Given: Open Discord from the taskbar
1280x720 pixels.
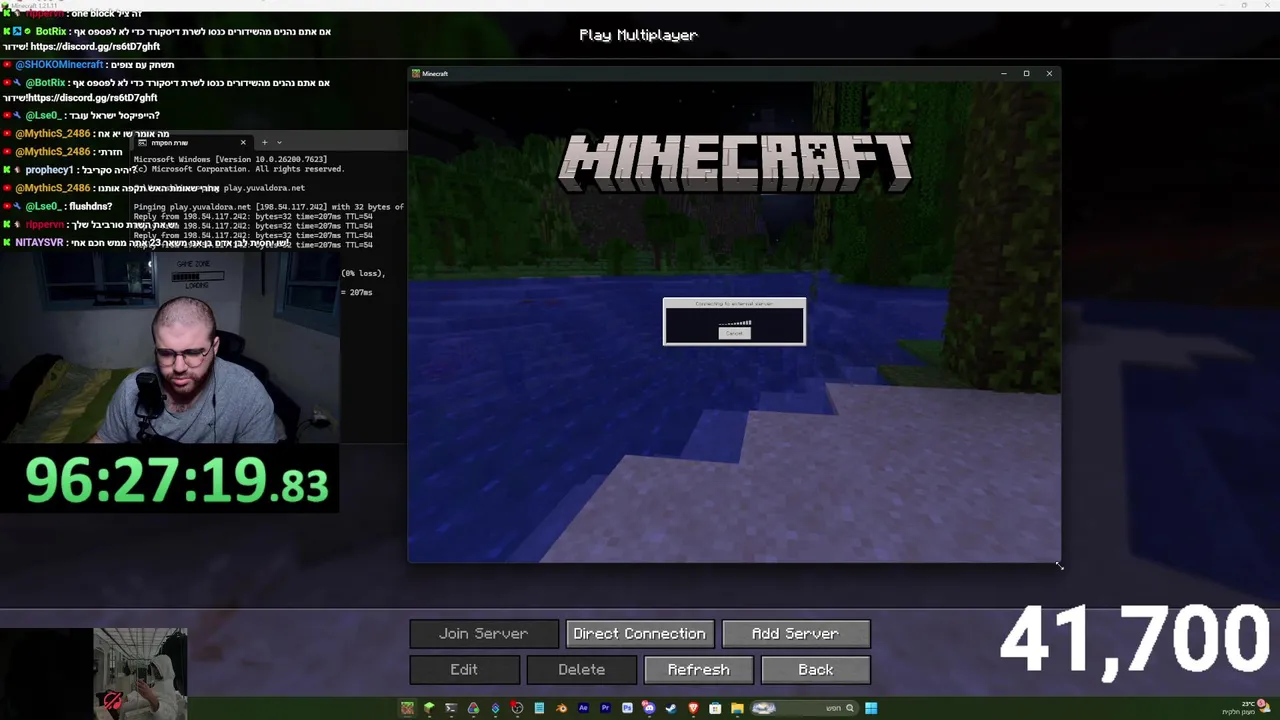Looking at the screenshot, I should point(649,708).
